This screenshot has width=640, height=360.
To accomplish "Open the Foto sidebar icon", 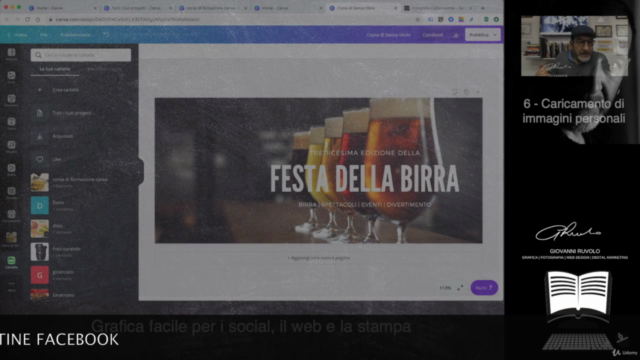I will click(11, 77).
